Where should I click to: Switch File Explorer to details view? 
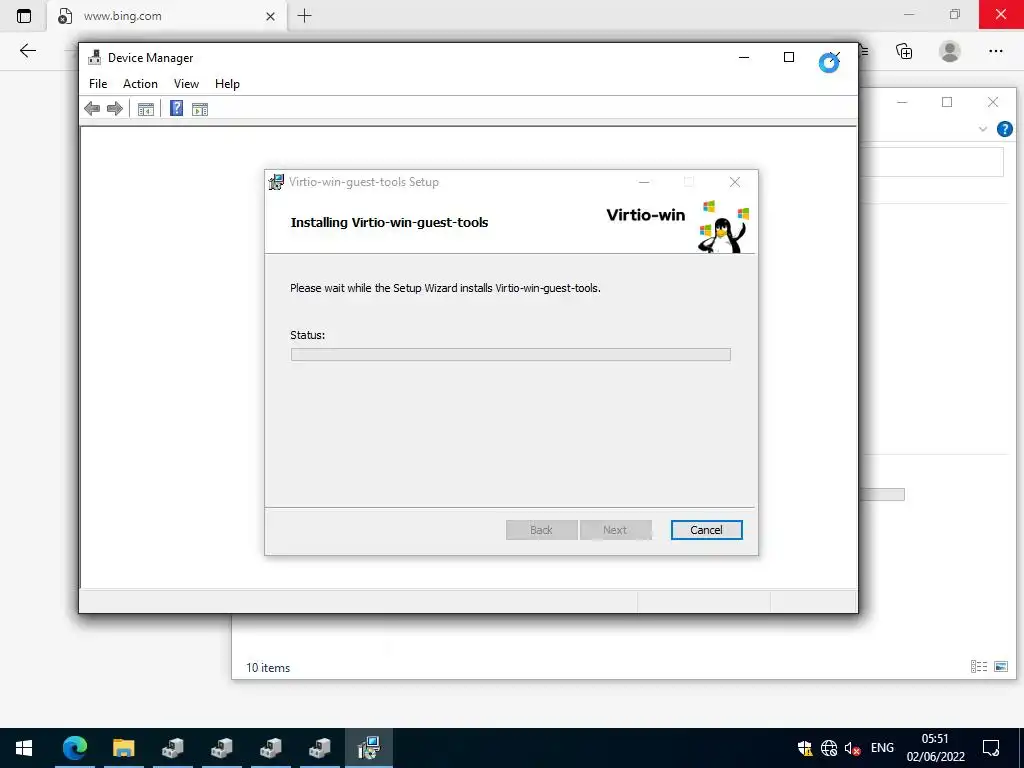pyautogui.click(x=979, y=666)
